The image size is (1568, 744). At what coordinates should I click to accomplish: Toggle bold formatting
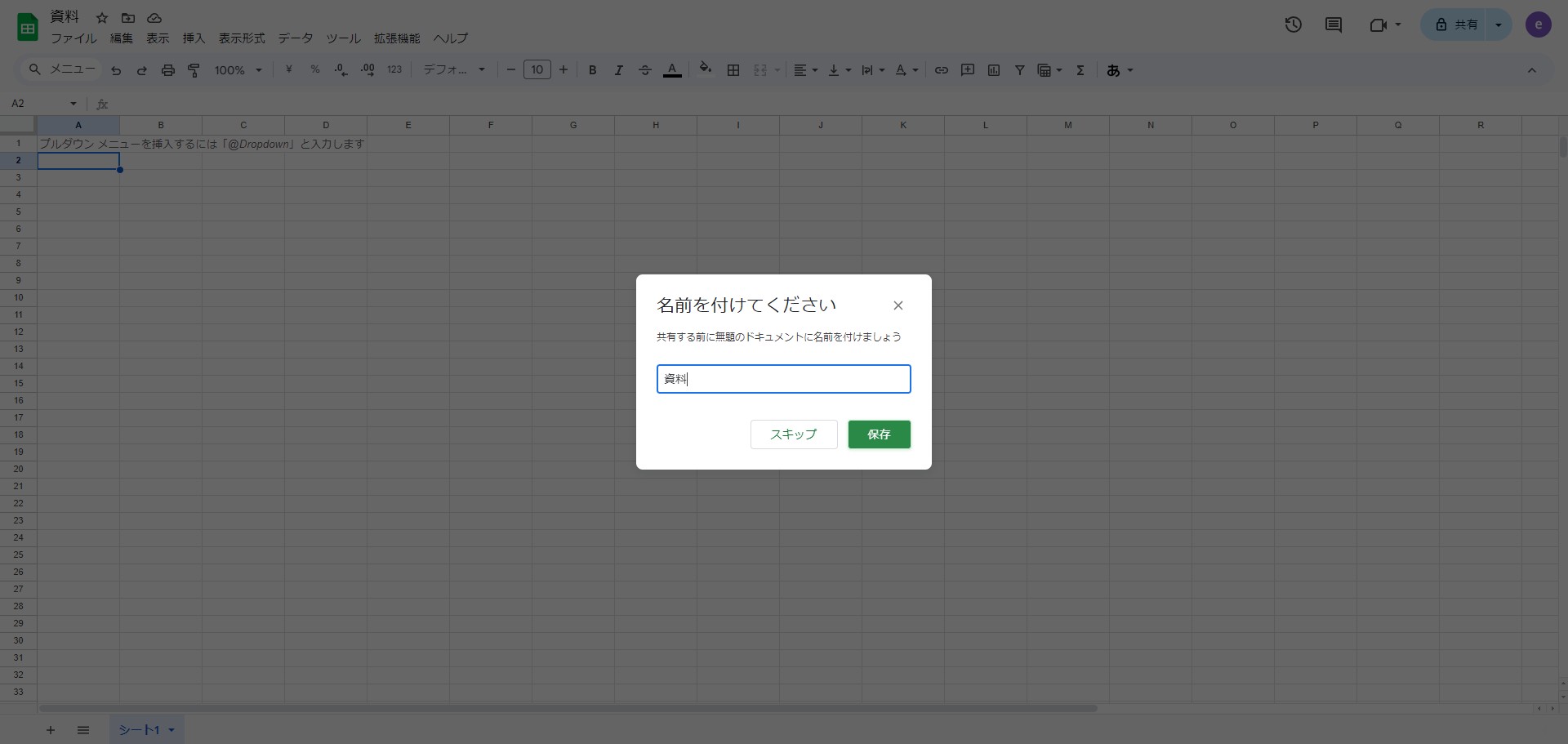[593, 70]
